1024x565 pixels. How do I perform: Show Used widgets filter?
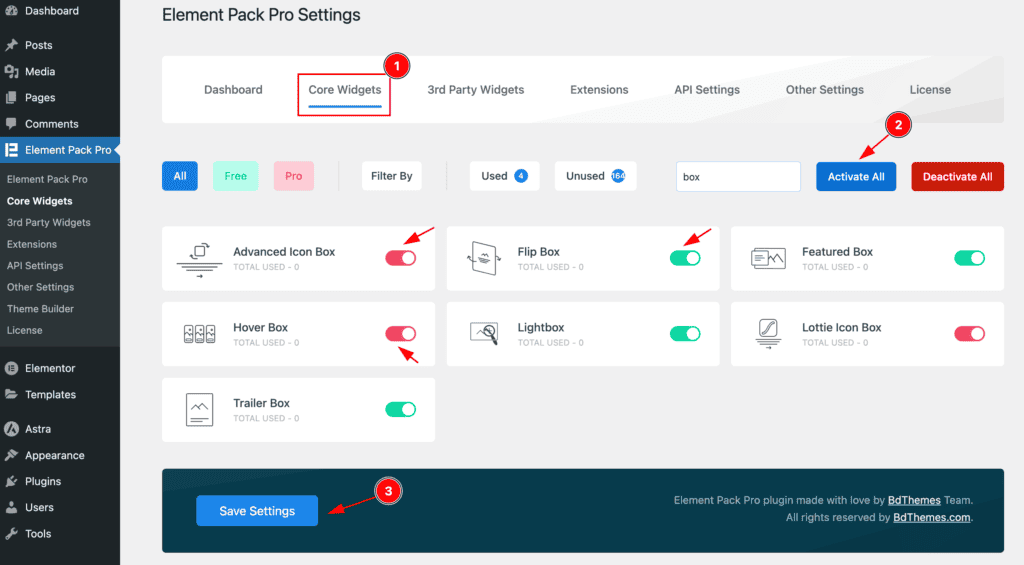click(504, 176)
